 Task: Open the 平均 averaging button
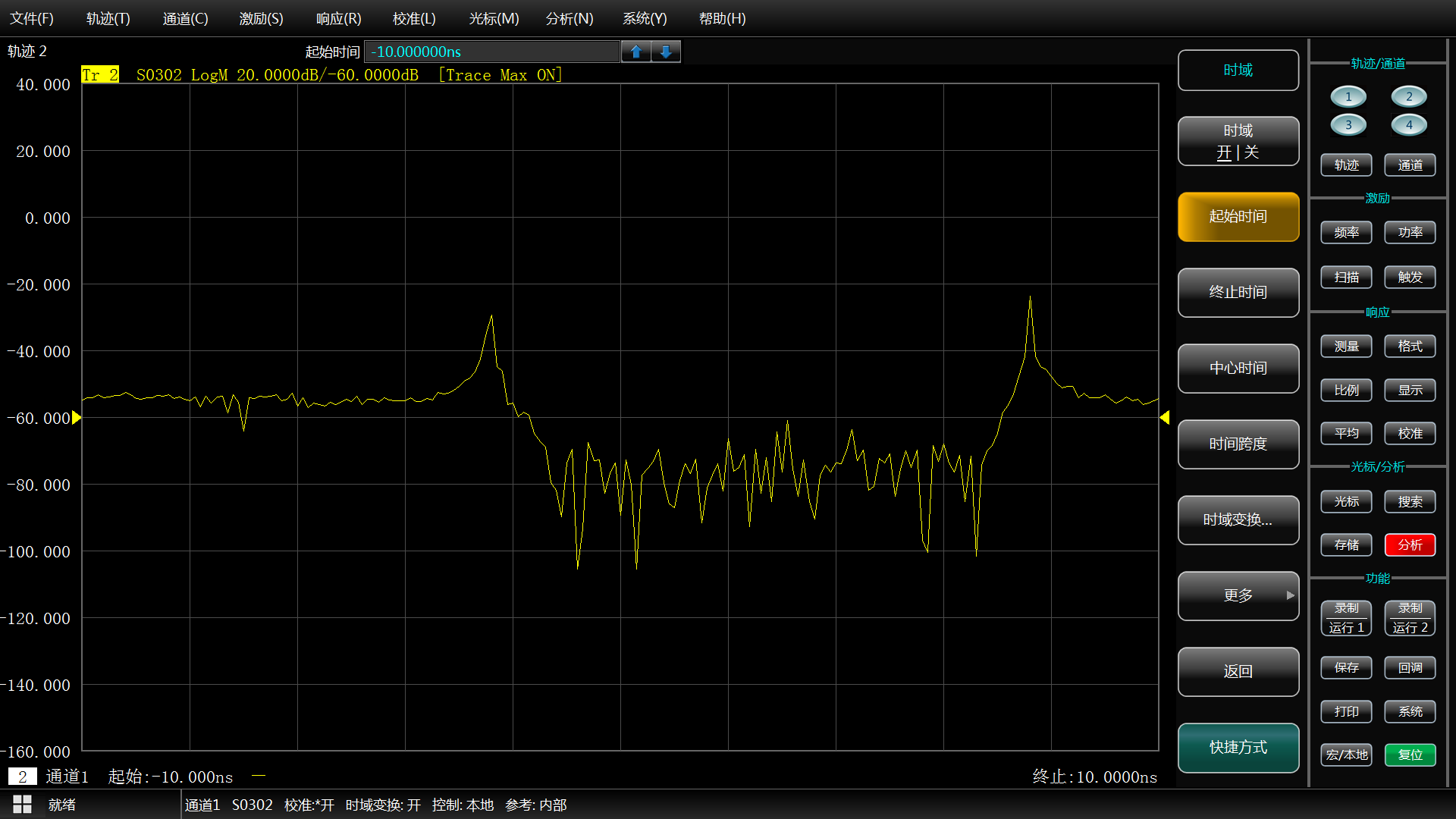(1346, 434)
